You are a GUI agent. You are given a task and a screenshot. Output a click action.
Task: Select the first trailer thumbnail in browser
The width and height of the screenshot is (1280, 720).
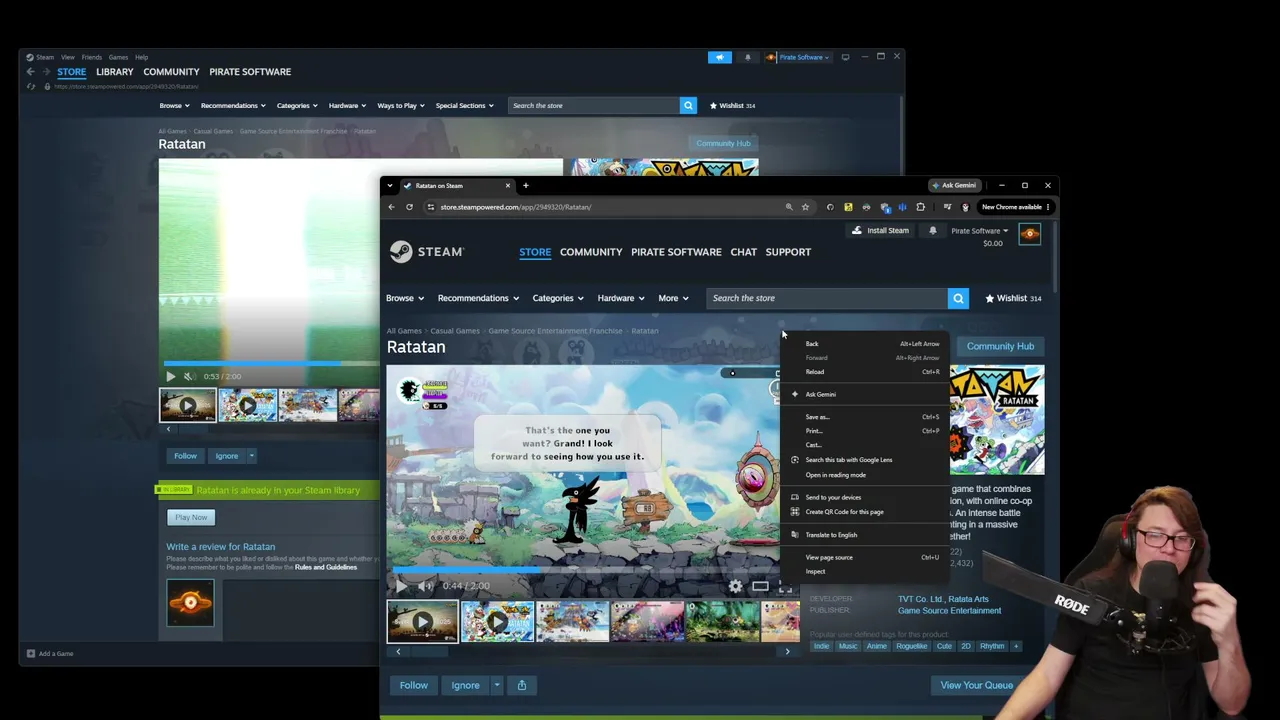point(422,621)
